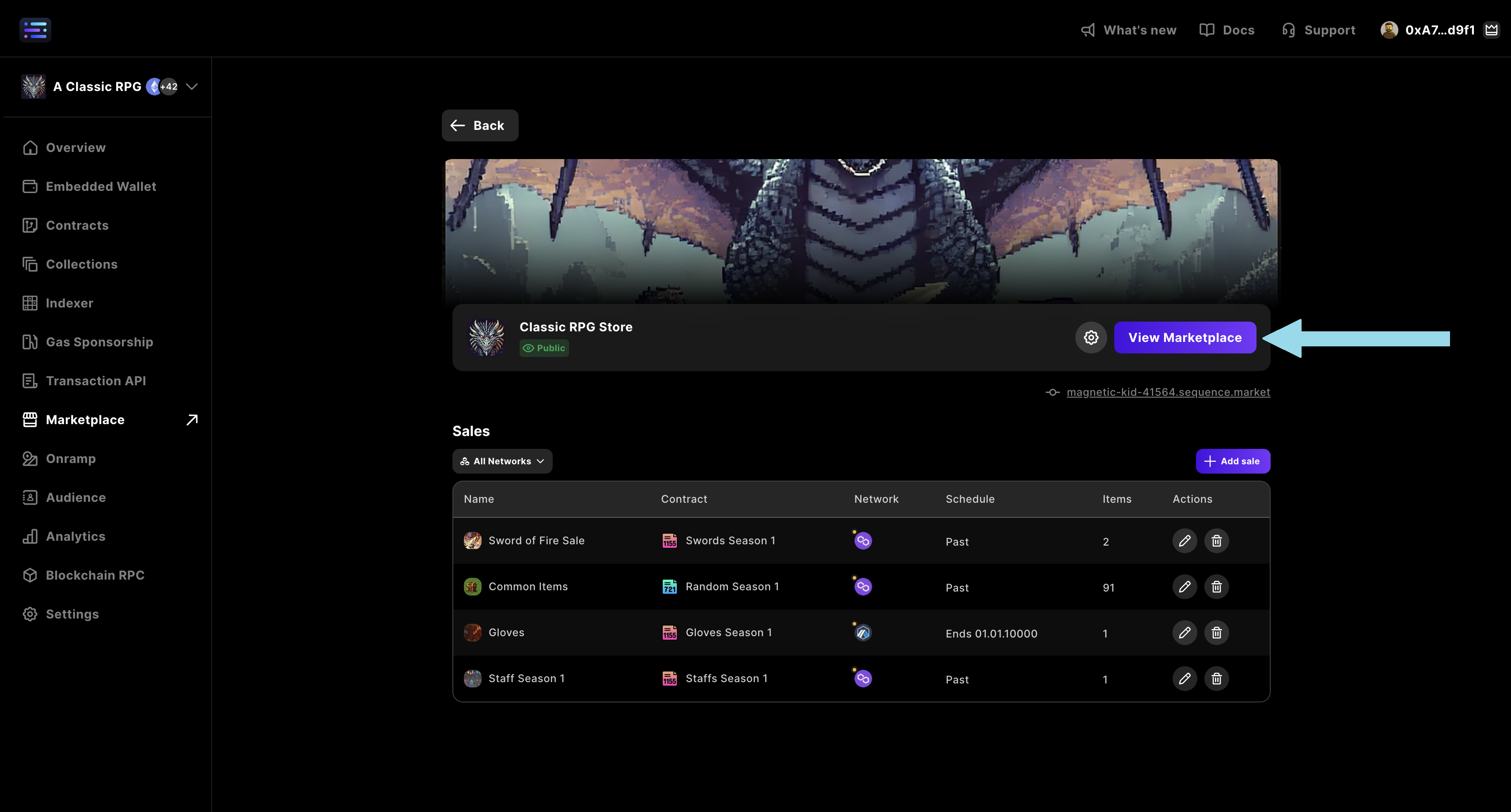
Task: Open the All Networks filter dropdown
Action: point(501,461)
